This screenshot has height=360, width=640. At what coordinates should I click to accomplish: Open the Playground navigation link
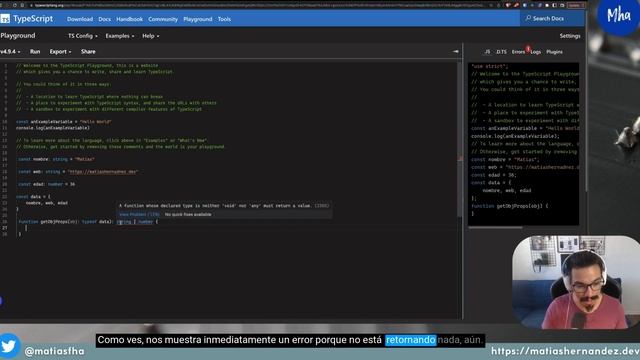coord(198,19)
